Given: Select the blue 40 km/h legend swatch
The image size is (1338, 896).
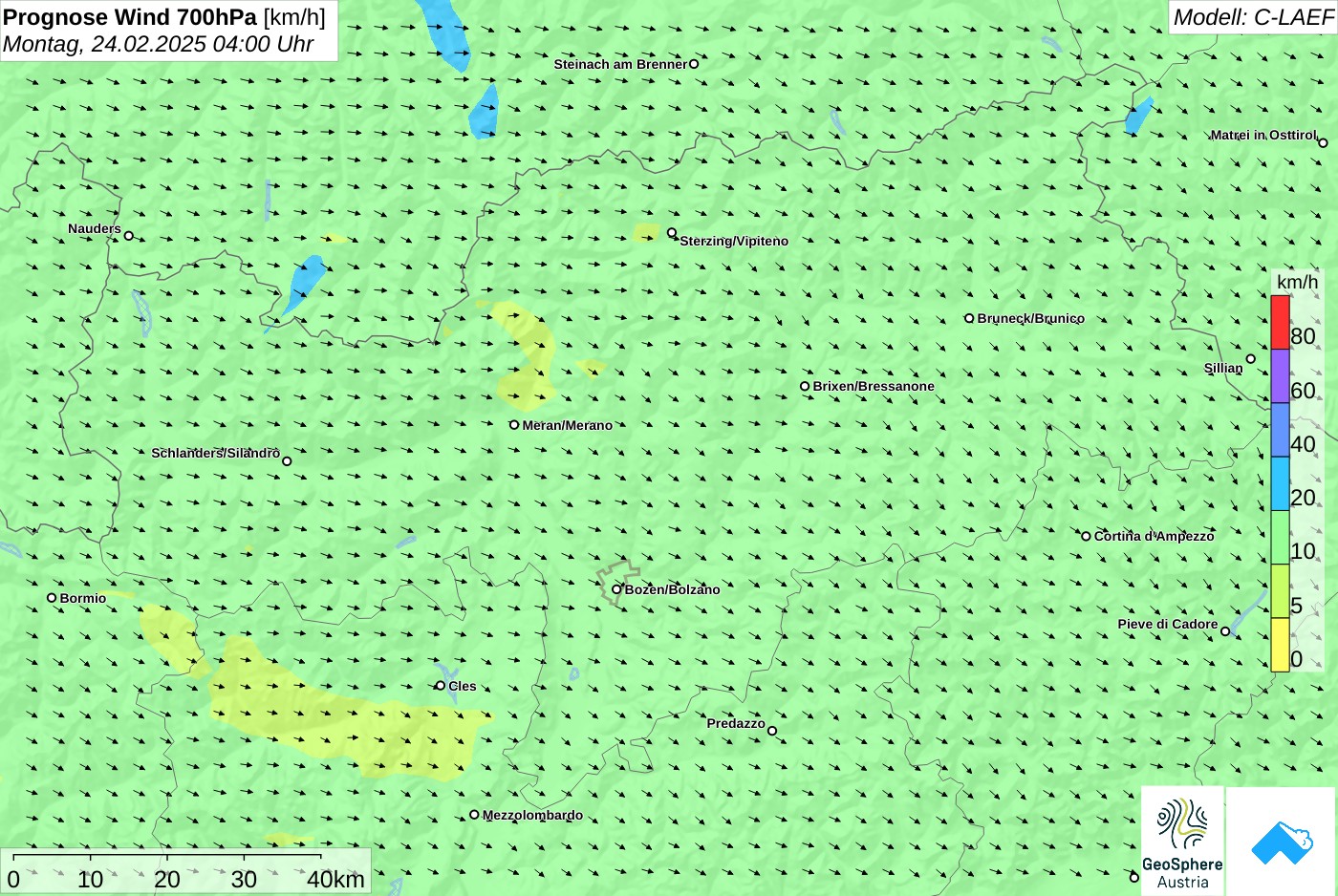Looking at the screenshot, I should (x=1280, y=430).
